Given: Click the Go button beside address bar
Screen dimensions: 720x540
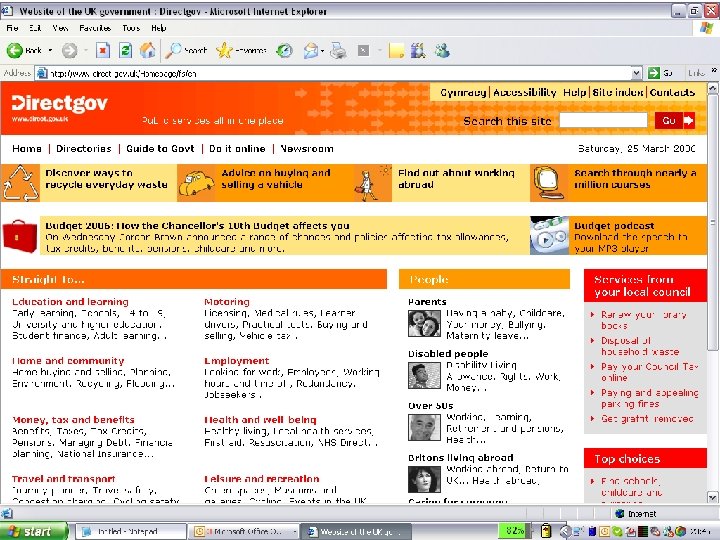Looking at the screenshot, I should coord(660,73).
